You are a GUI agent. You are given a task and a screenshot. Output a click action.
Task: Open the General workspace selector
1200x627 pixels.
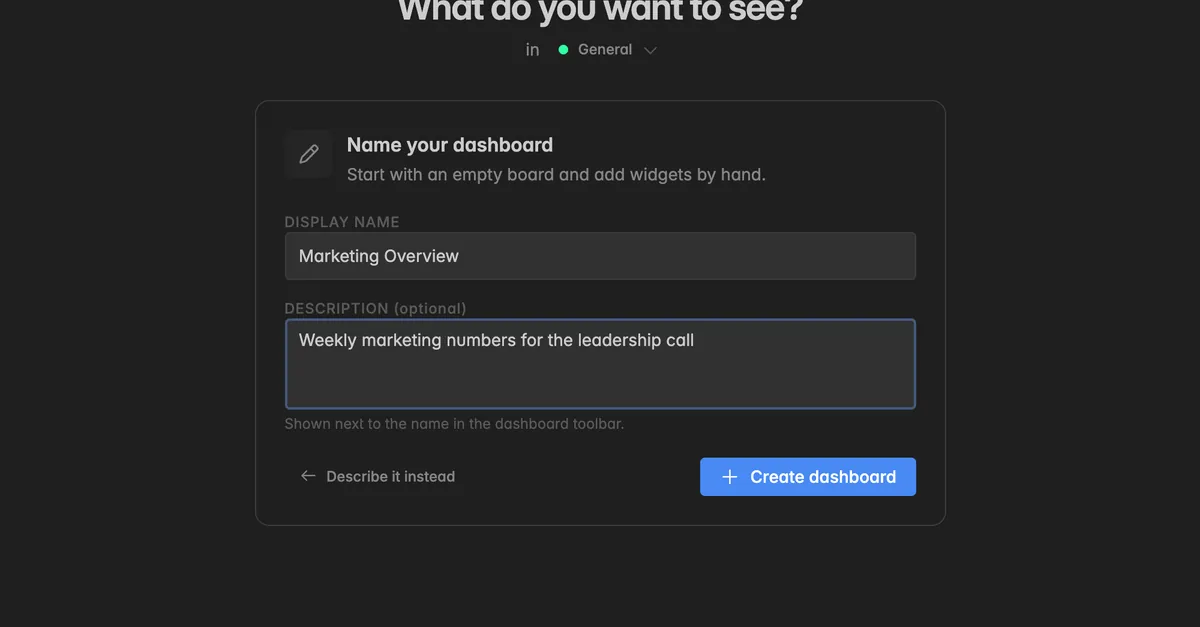(607, 50)
